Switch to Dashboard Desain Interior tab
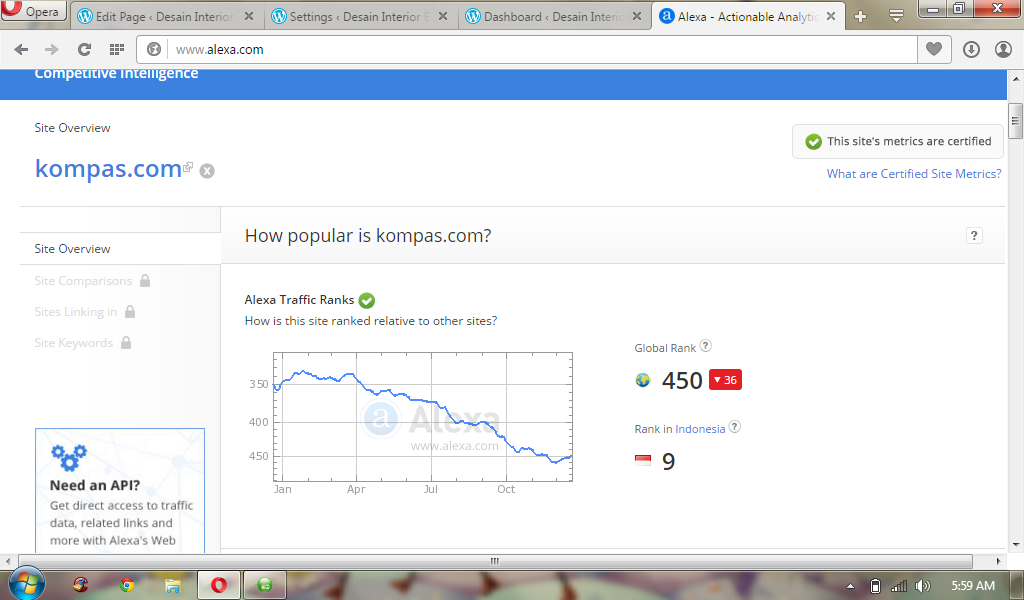 [x=554, y=16]
